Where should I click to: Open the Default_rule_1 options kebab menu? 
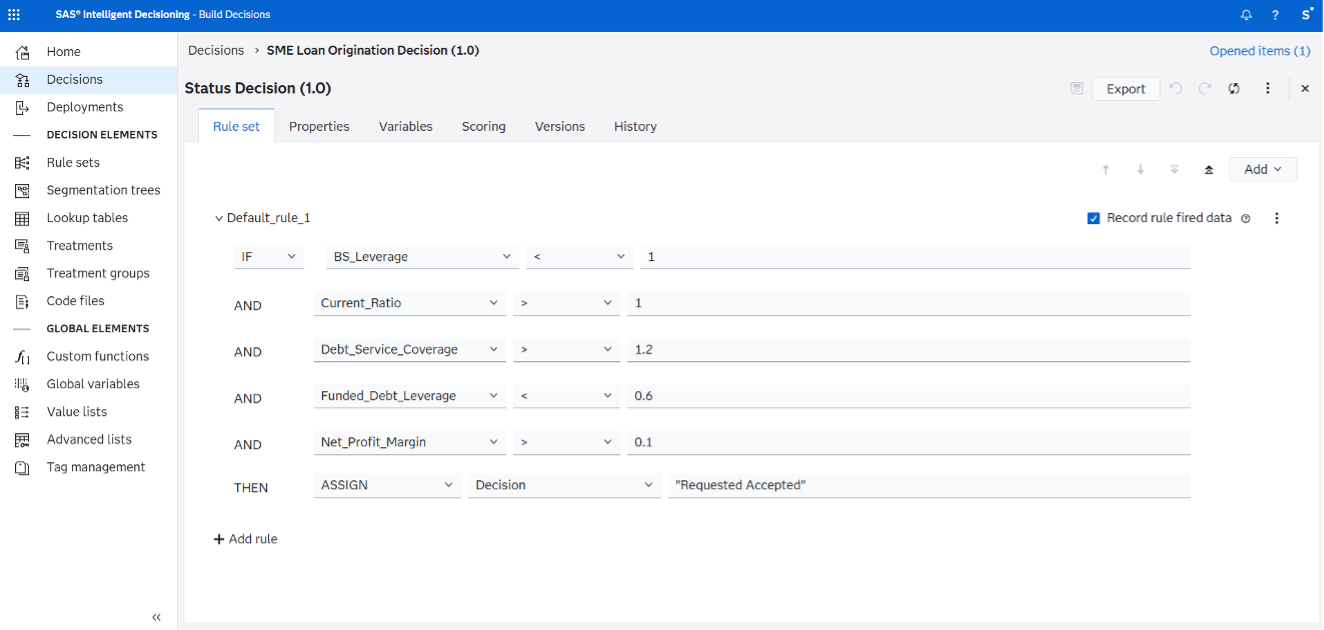pyautogui.click(x=1277, y=218)
